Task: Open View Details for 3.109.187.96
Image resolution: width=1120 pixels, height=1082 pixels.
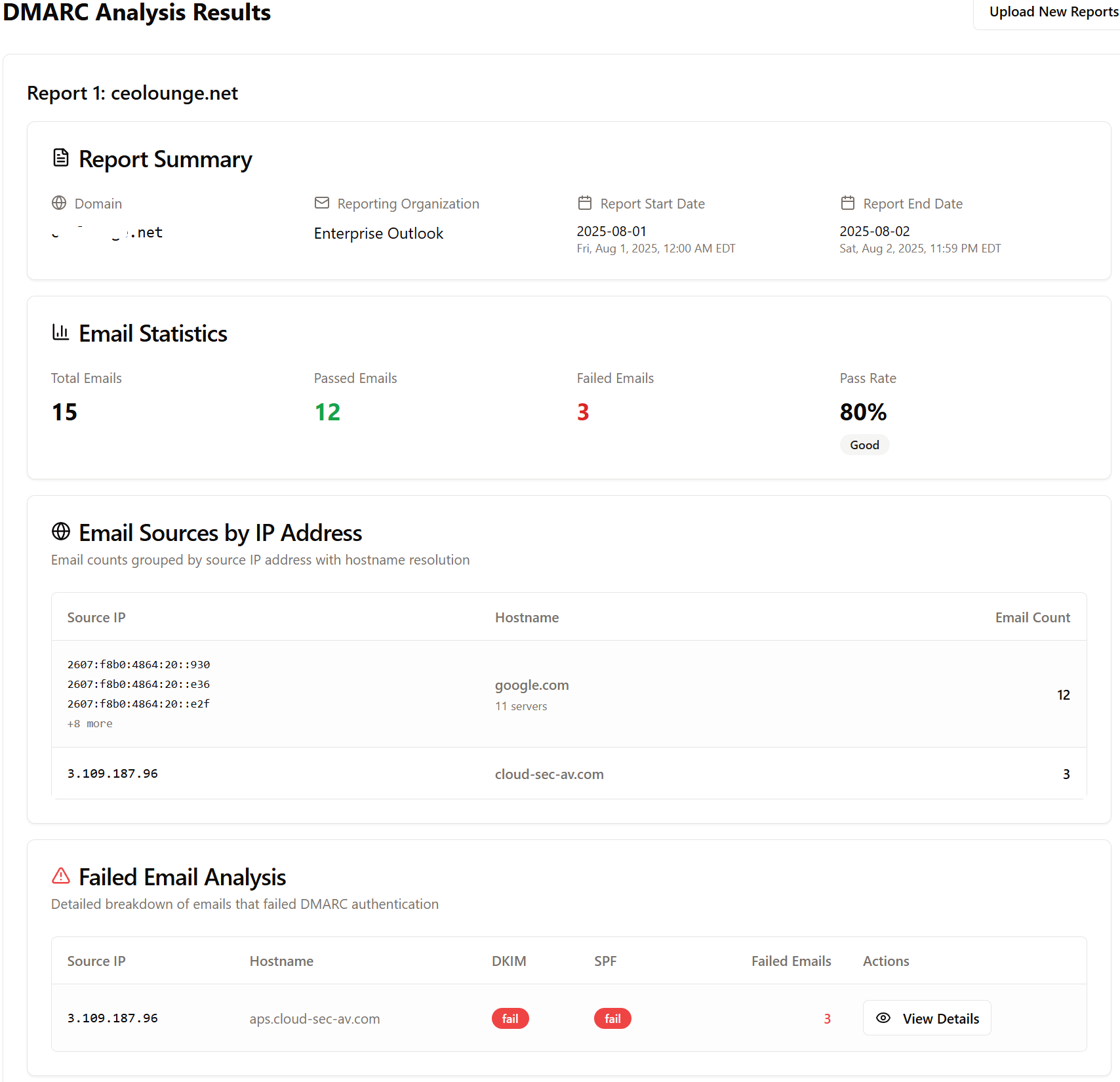Action: pos(927,1018)
